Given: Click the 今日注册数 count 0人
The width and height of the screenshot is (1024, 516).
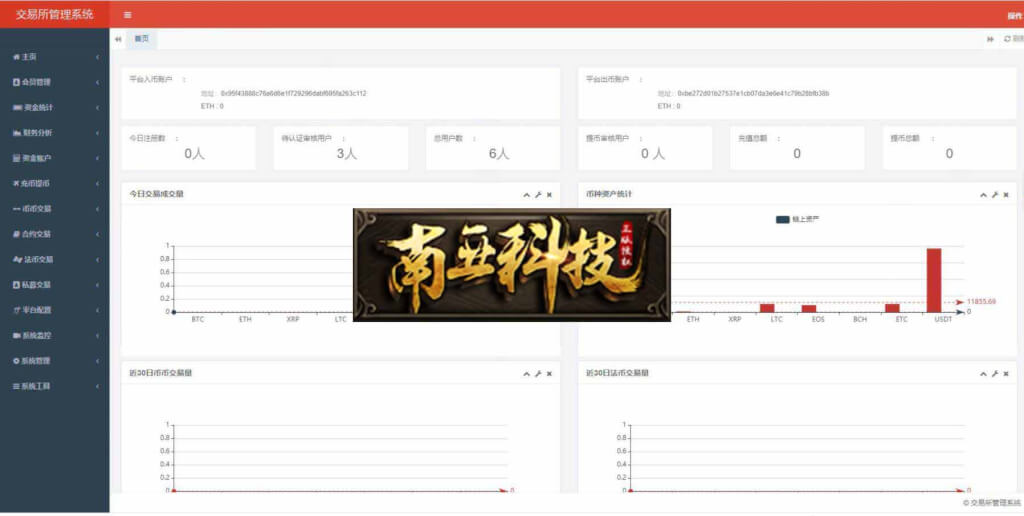Looking at the screenshot, I should click(195, 153).
